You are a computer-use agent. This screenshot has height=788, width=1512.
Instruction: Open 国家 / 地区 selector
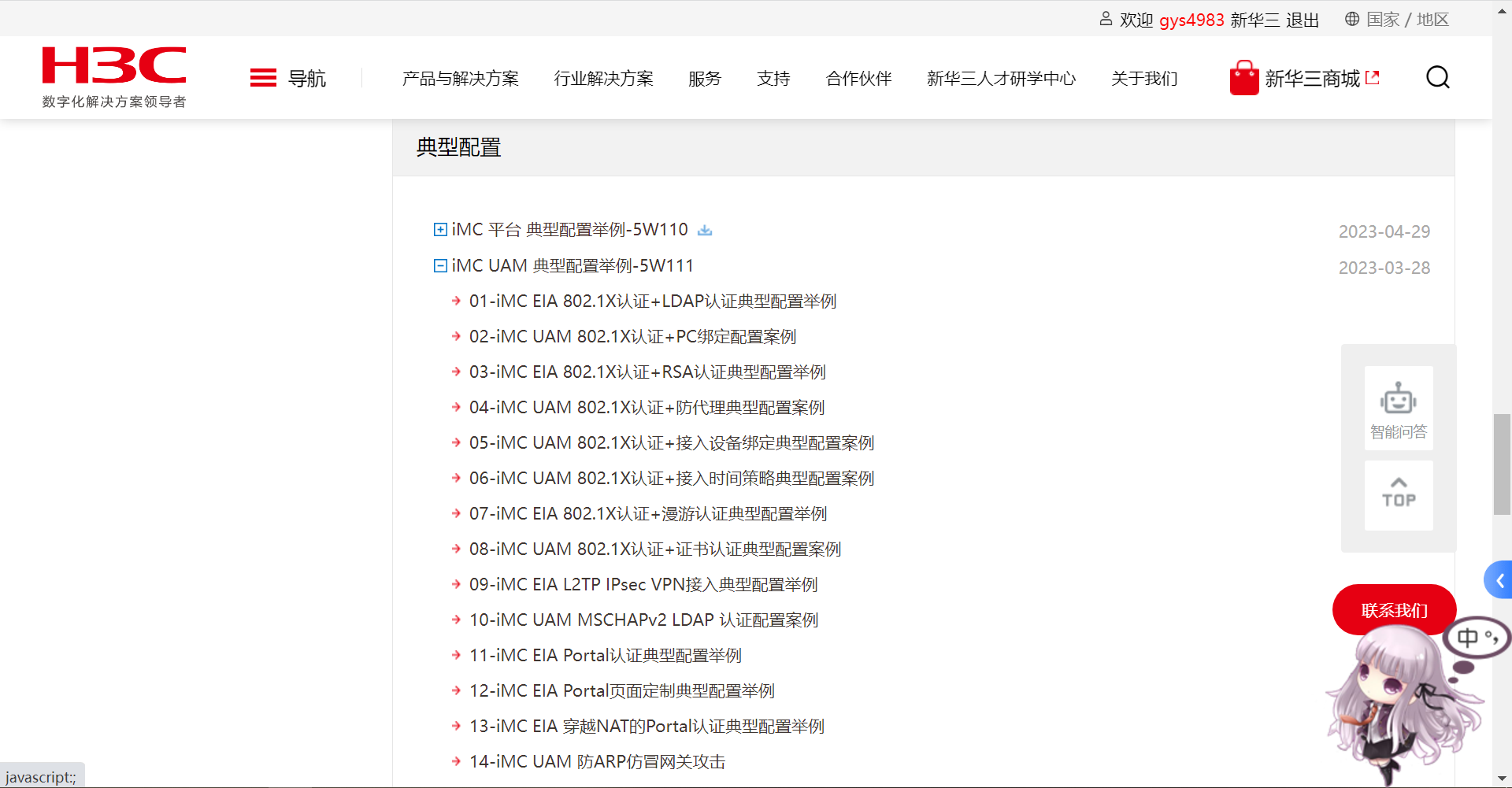tap(1407, 20)
